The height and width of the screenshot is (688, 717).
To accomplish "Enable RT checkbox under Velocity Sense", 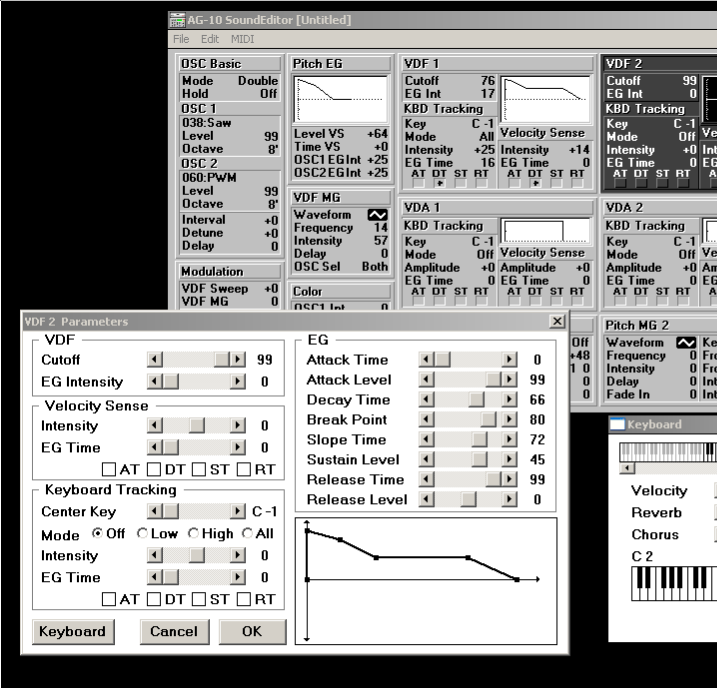I will click(x=244, y=469).
